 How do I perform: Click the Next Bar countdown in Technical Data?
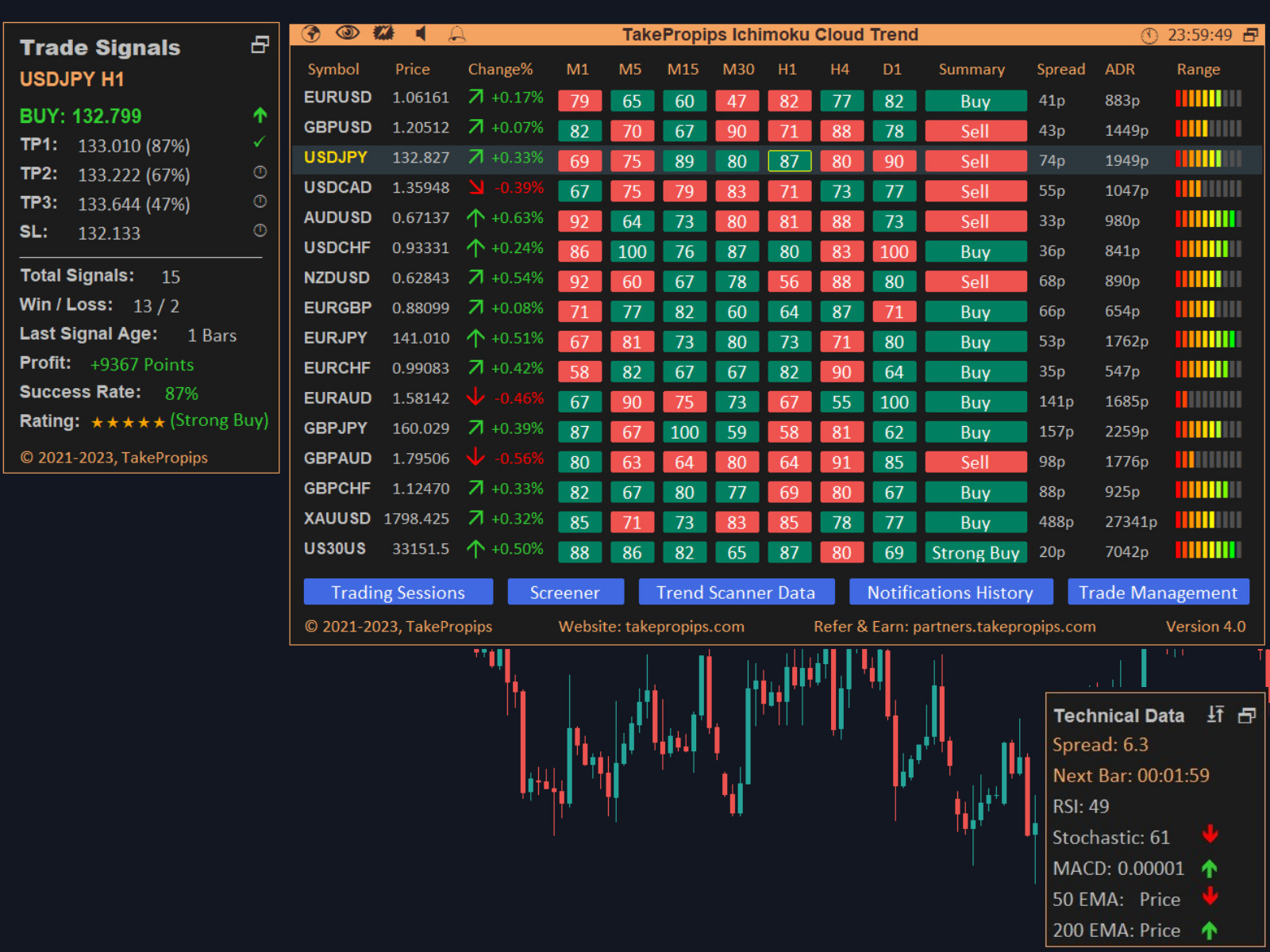(x=1131, y=775)
